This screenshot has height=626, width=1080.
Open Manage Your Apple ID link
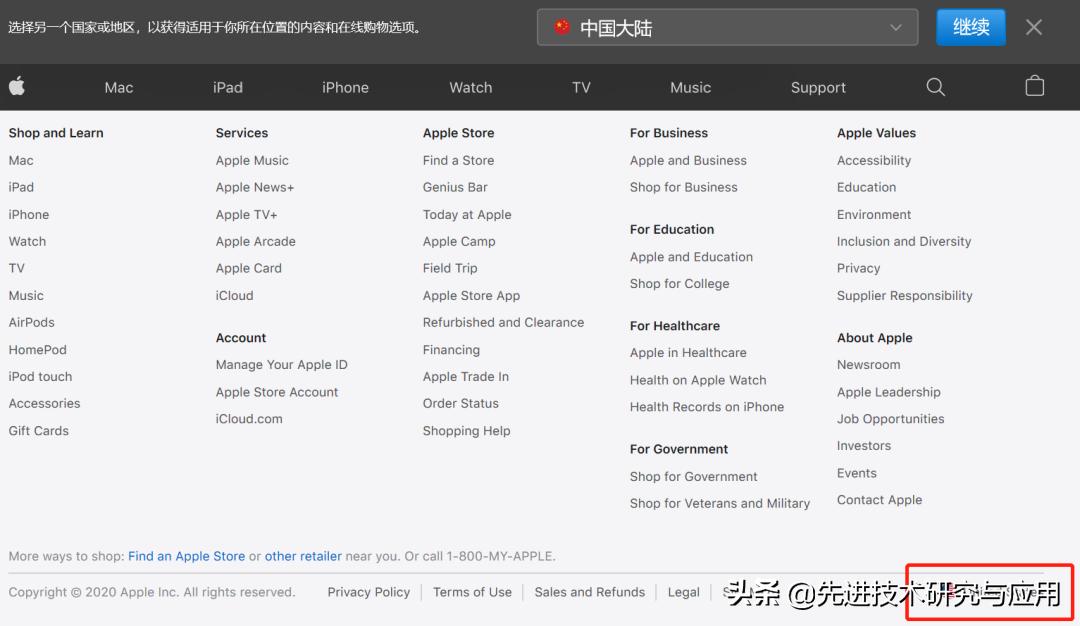pos(282,365)
